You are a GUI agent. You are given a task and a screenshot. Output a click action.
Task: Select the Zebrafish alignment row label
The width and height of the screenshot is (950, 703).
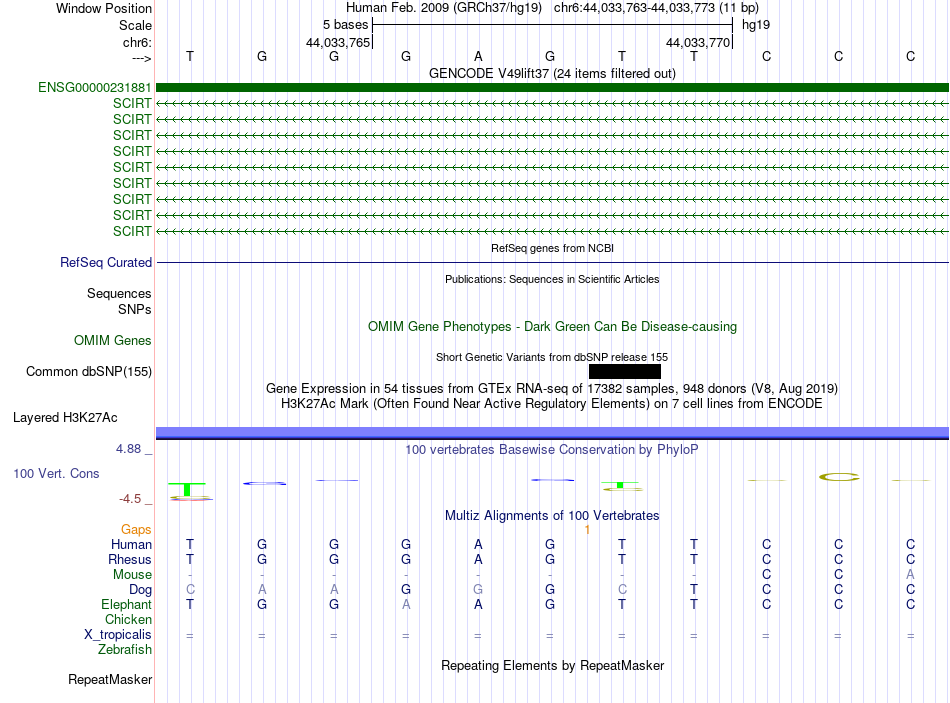[x=124, y=650]
